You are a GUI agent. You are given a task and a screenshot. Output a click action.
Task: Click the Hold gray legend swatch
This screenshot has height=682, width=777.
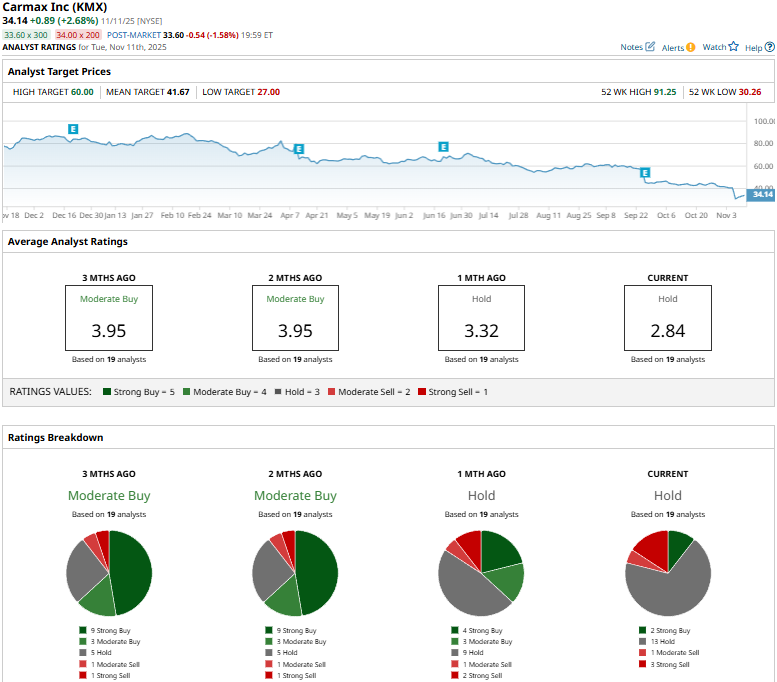(278, 392)
